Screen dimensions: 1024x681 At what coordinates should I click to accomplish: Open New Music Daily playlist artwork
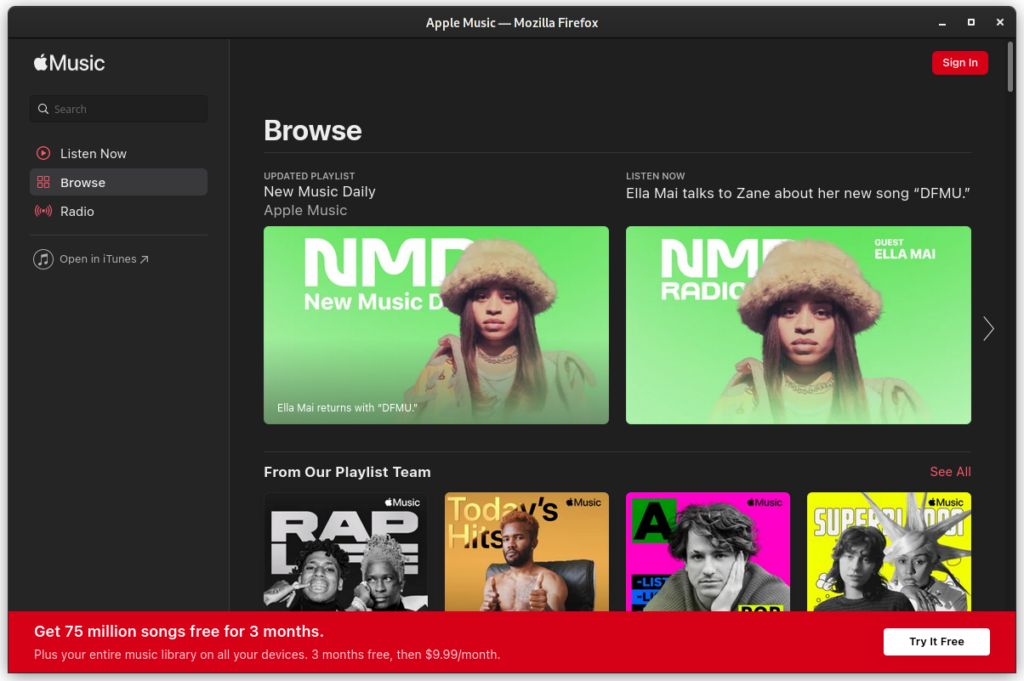click(x=436, y=325)
